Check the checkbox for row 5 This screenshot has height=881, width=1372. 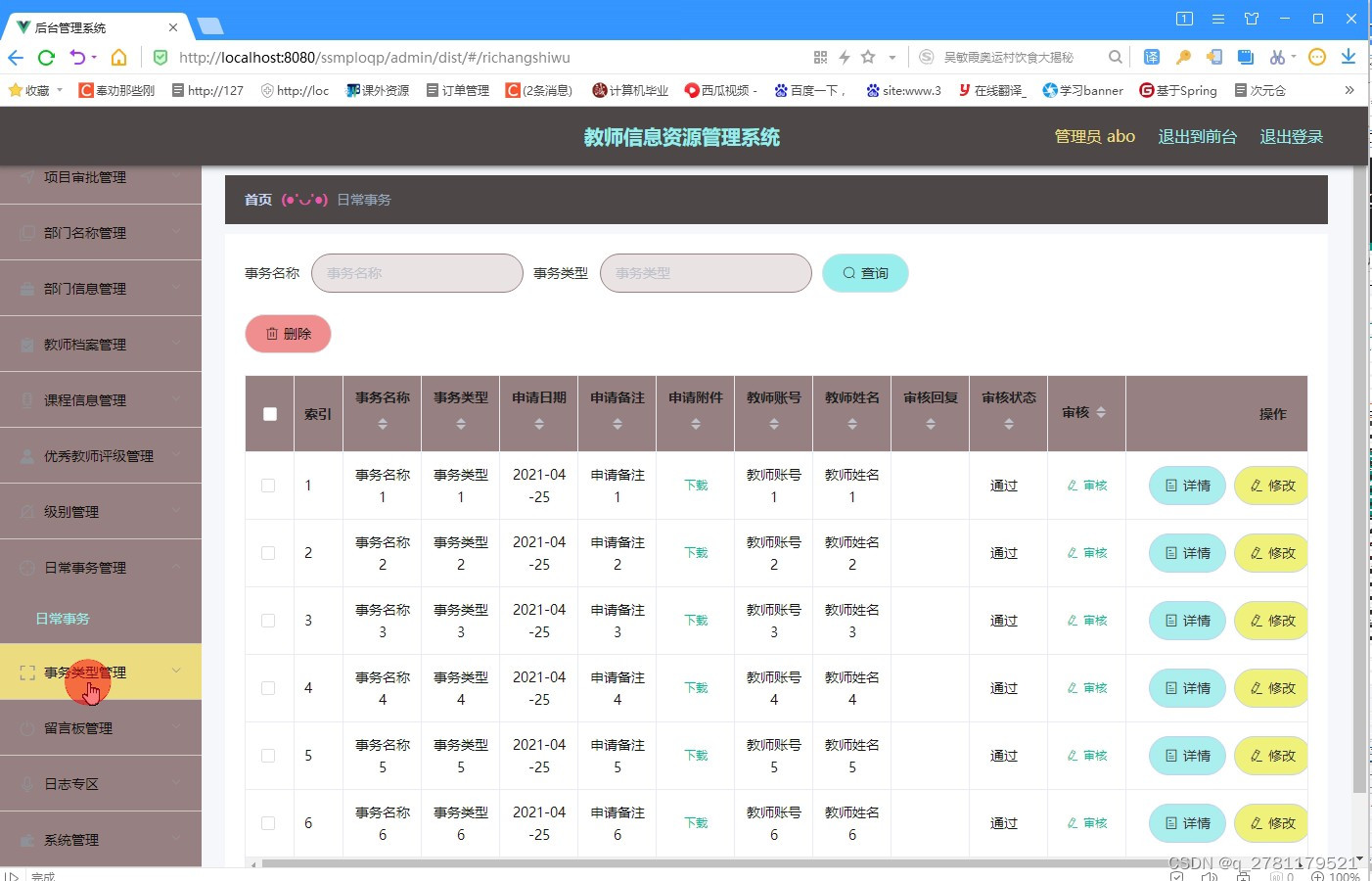click(268, 756)
